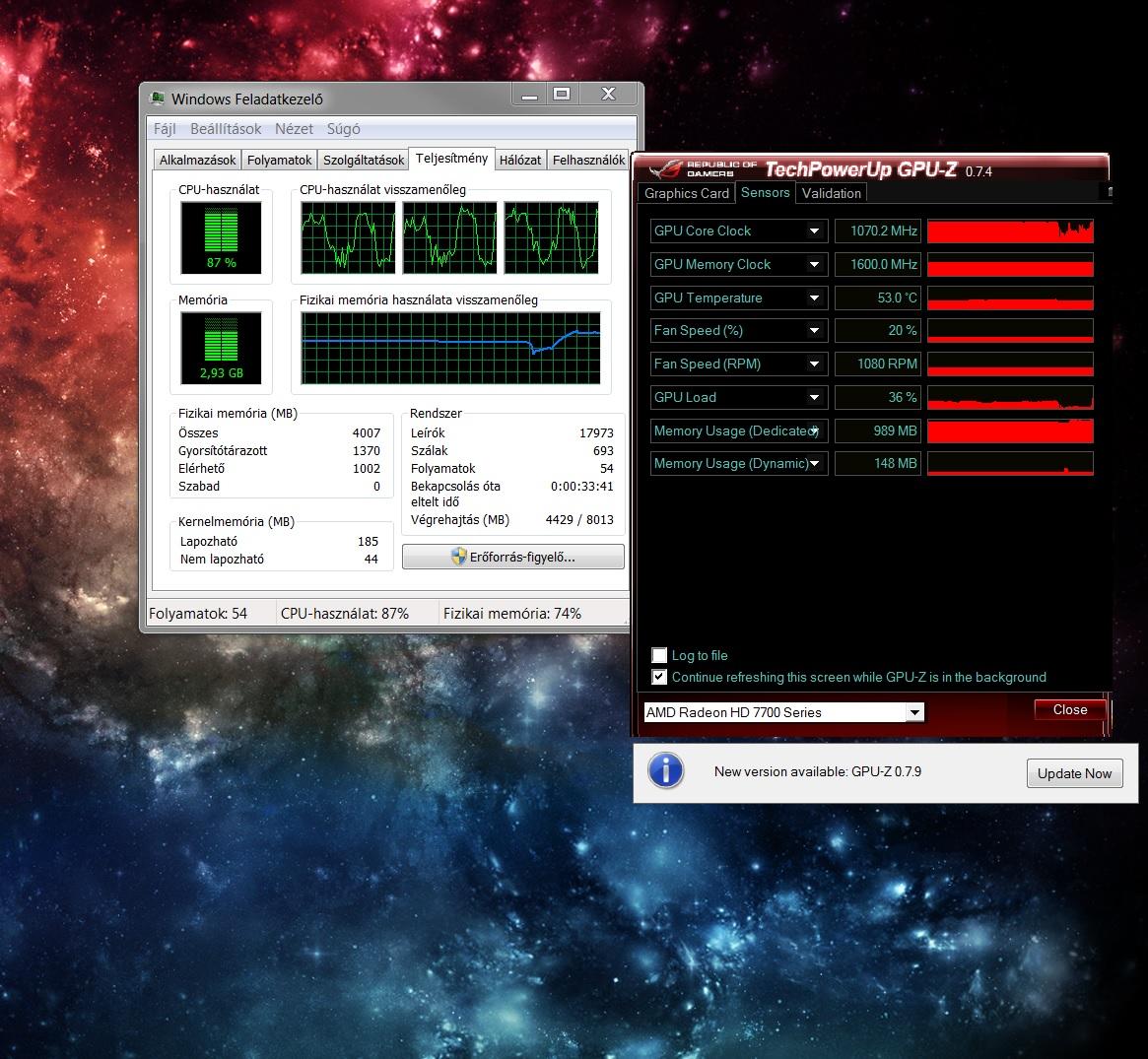Click the GPU Temperature red history graph
The width and height of the screenshot is (1148, 1059).
(x=1010, y=298)
